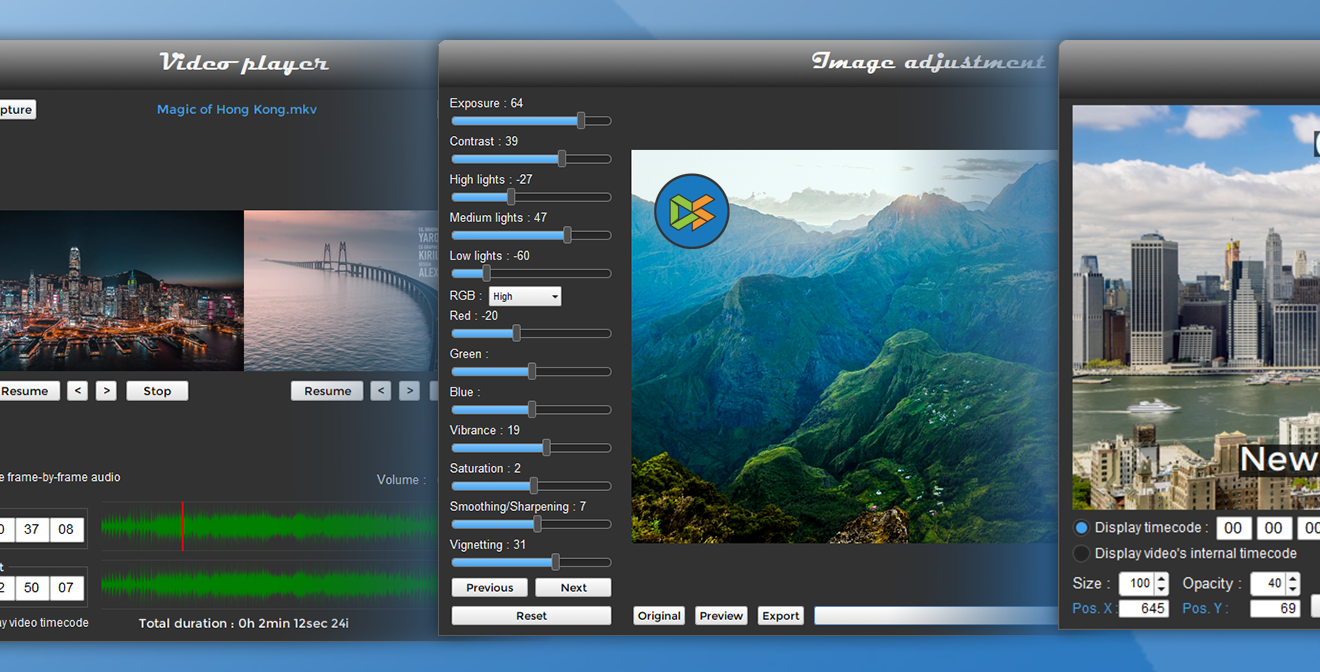The height and width of the screenshot is (672, 1320).
Task: Click the > button under the bridge video
Action: pos(409,391)
